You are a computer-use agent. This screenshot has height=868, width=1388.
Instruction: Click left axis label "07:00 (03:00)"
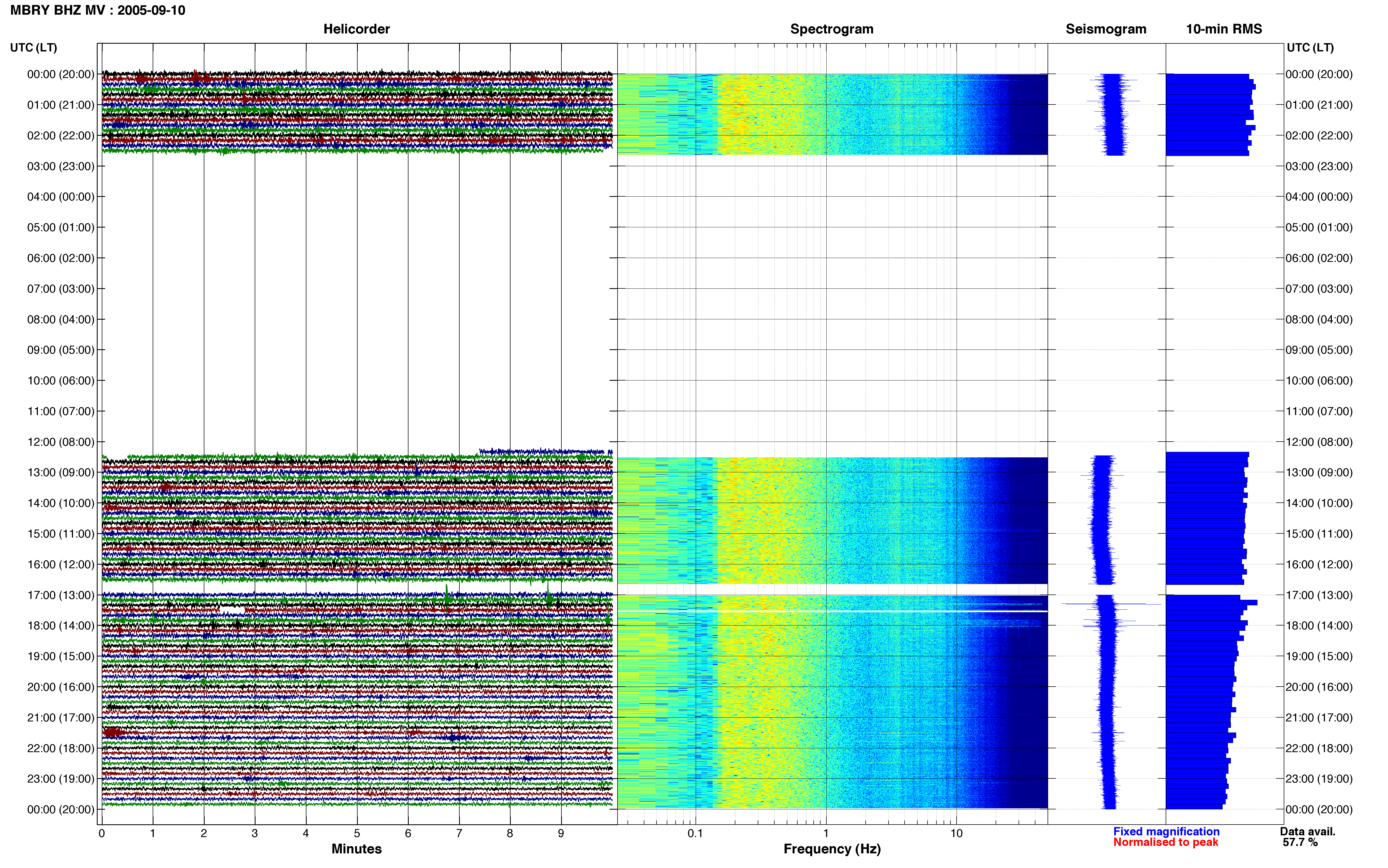[x=61, y=289]
